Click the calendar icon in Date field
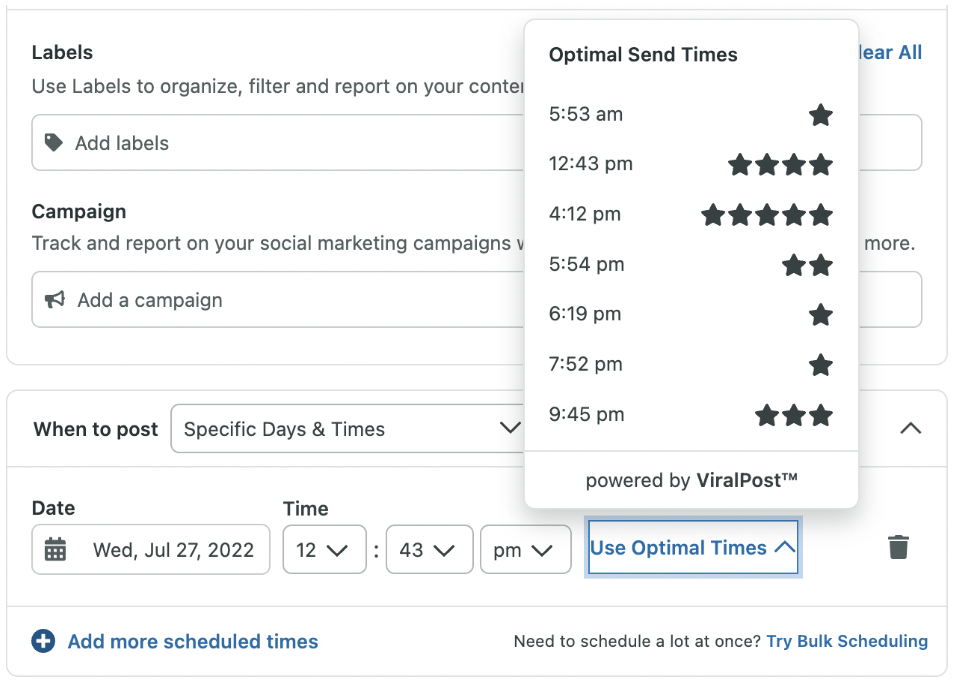The height and width of the screenshot is (688, 954). (x=56, y=550)
